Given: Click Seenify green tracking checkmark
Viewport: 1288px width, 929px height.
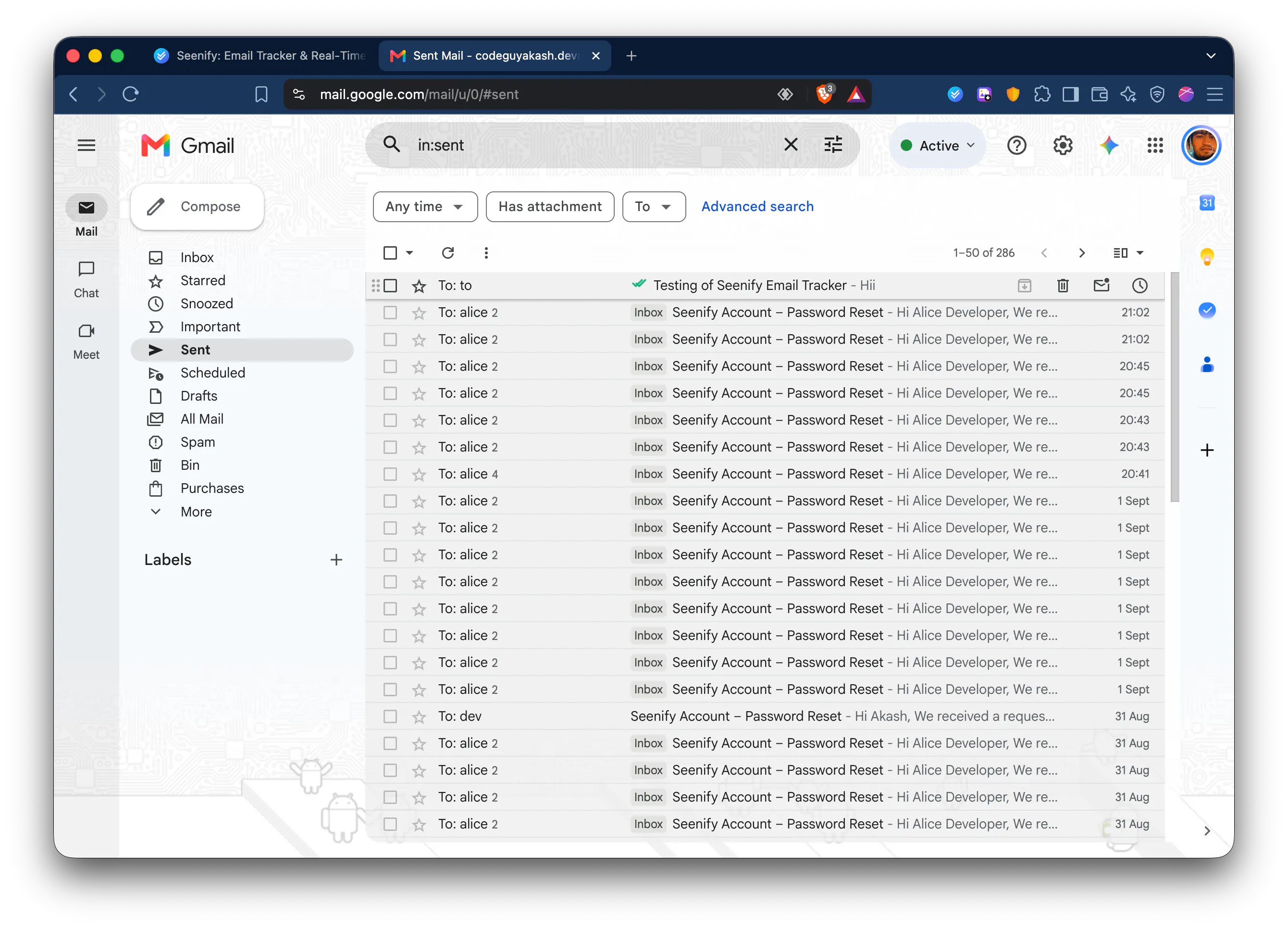Looking at the screenshot, I should point(639,284).
